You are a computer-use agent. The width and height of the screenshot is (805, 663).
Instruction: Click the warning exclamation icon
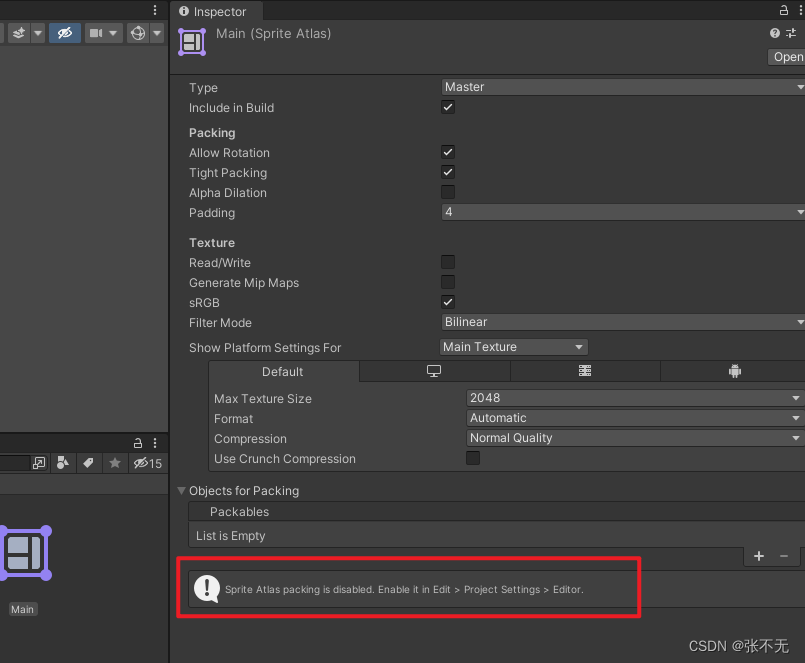(207, 589)
